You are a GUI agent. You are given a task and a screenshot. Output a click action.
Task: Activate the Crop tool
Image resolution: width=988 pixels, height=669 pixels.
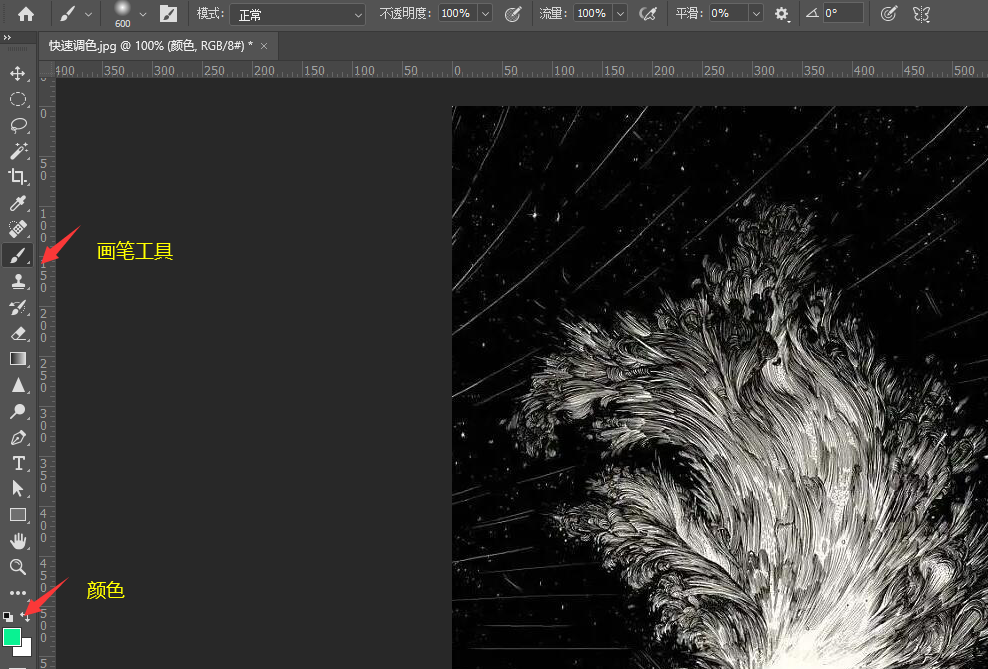click(x=18, y=177)
